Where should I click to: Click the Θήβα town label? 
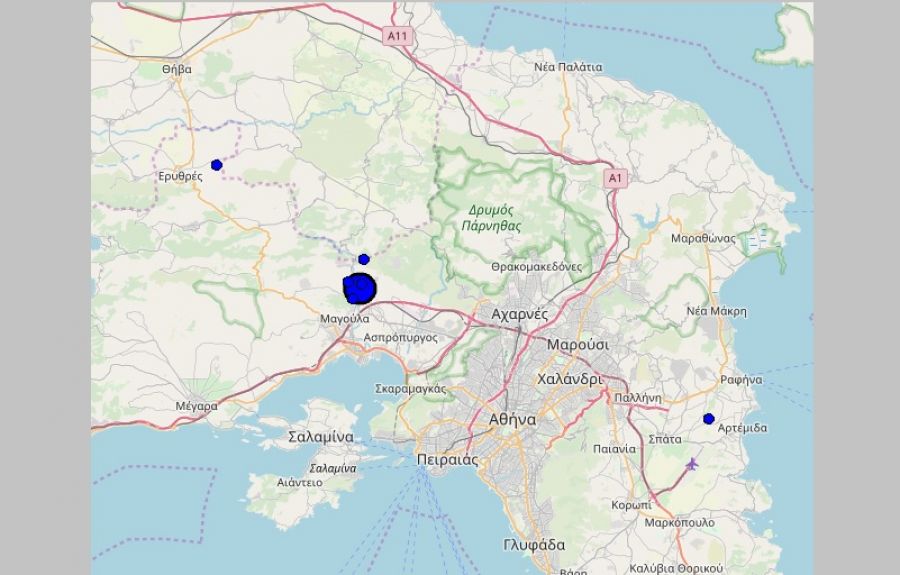(177, 69)
